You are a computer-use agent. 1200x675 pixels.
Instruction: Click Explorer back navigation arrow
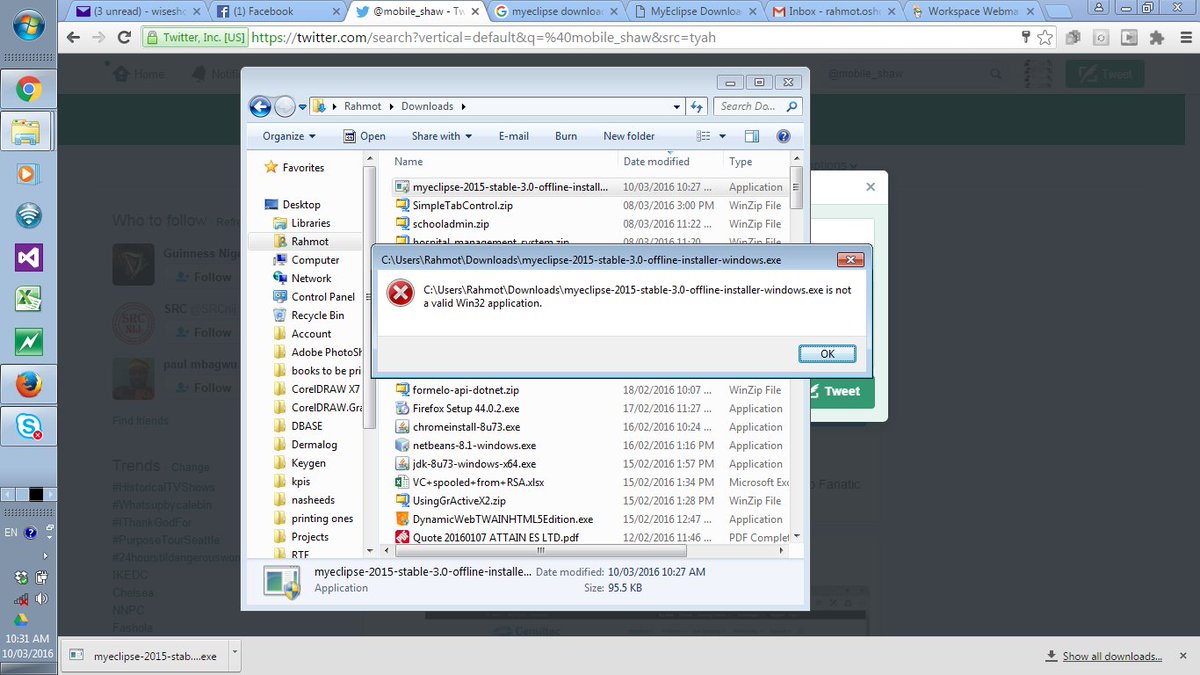[x=261, y=106]
